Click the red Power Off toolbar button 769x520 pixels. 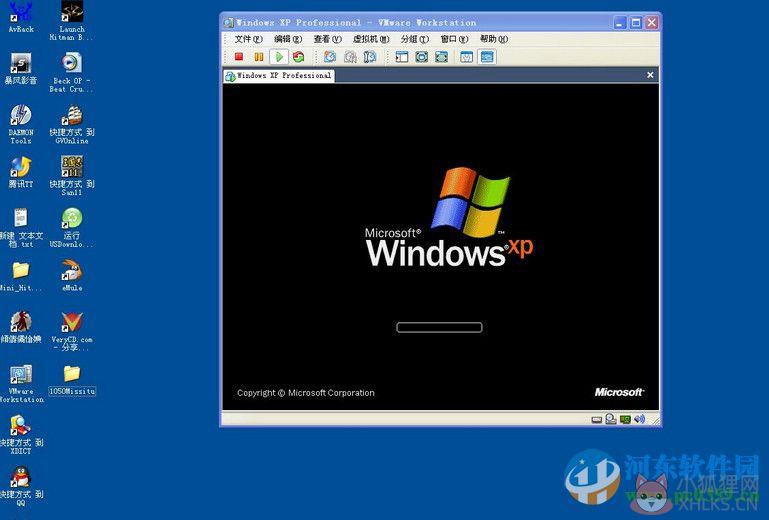click(x=239, y=57)
